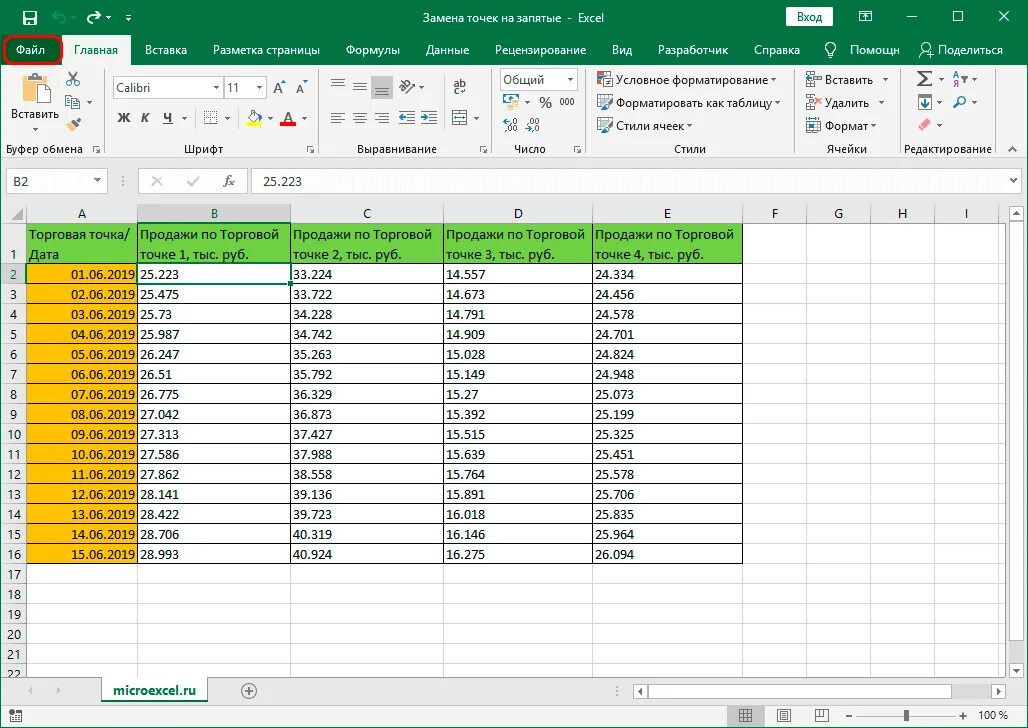This screenshot has width=1028, height=728.
Task: Toggle Italic formatting К
Action: [146, 118]
